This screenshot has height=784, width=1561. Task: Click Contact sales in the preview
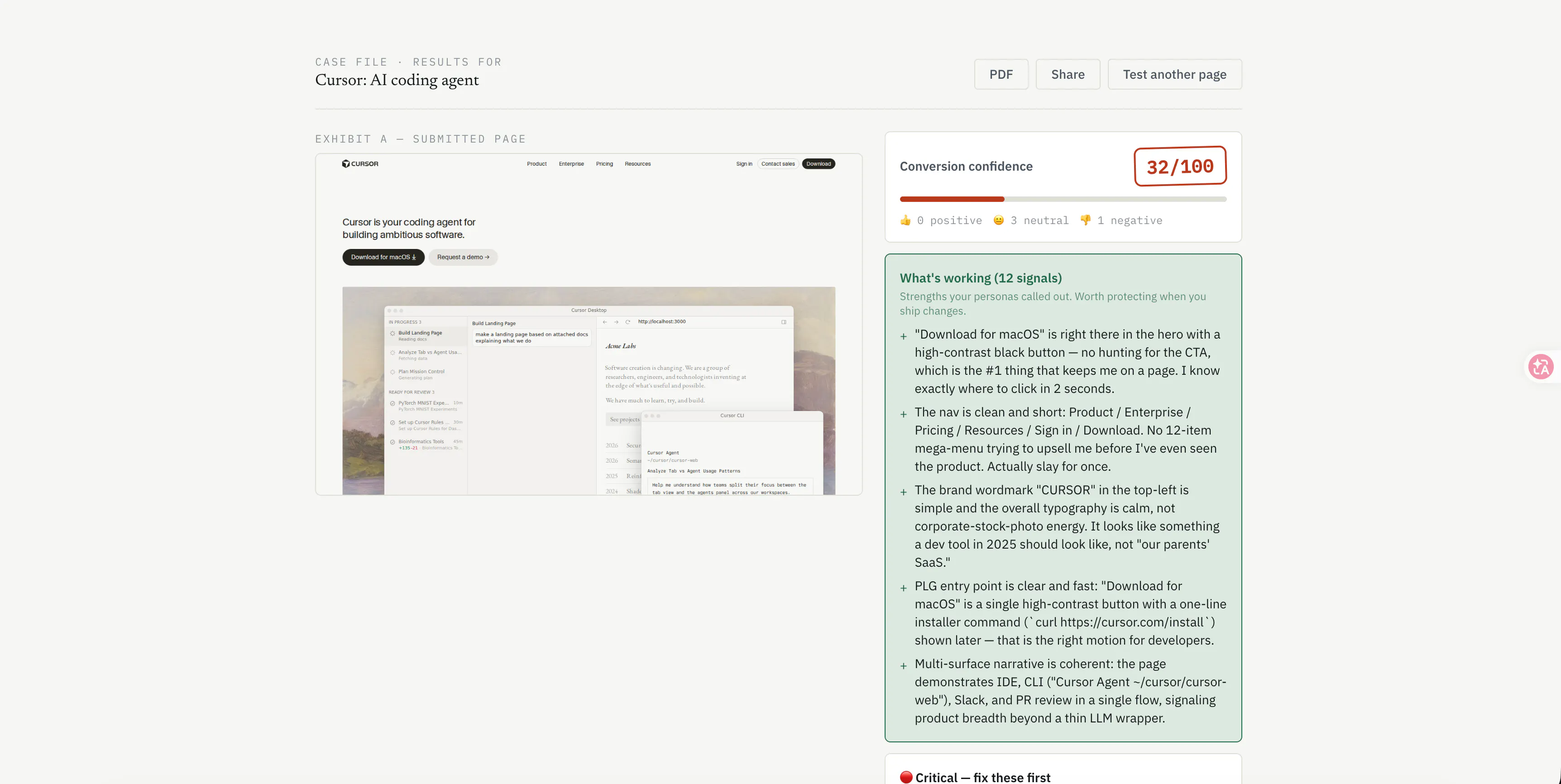click(x=778, y=163)
